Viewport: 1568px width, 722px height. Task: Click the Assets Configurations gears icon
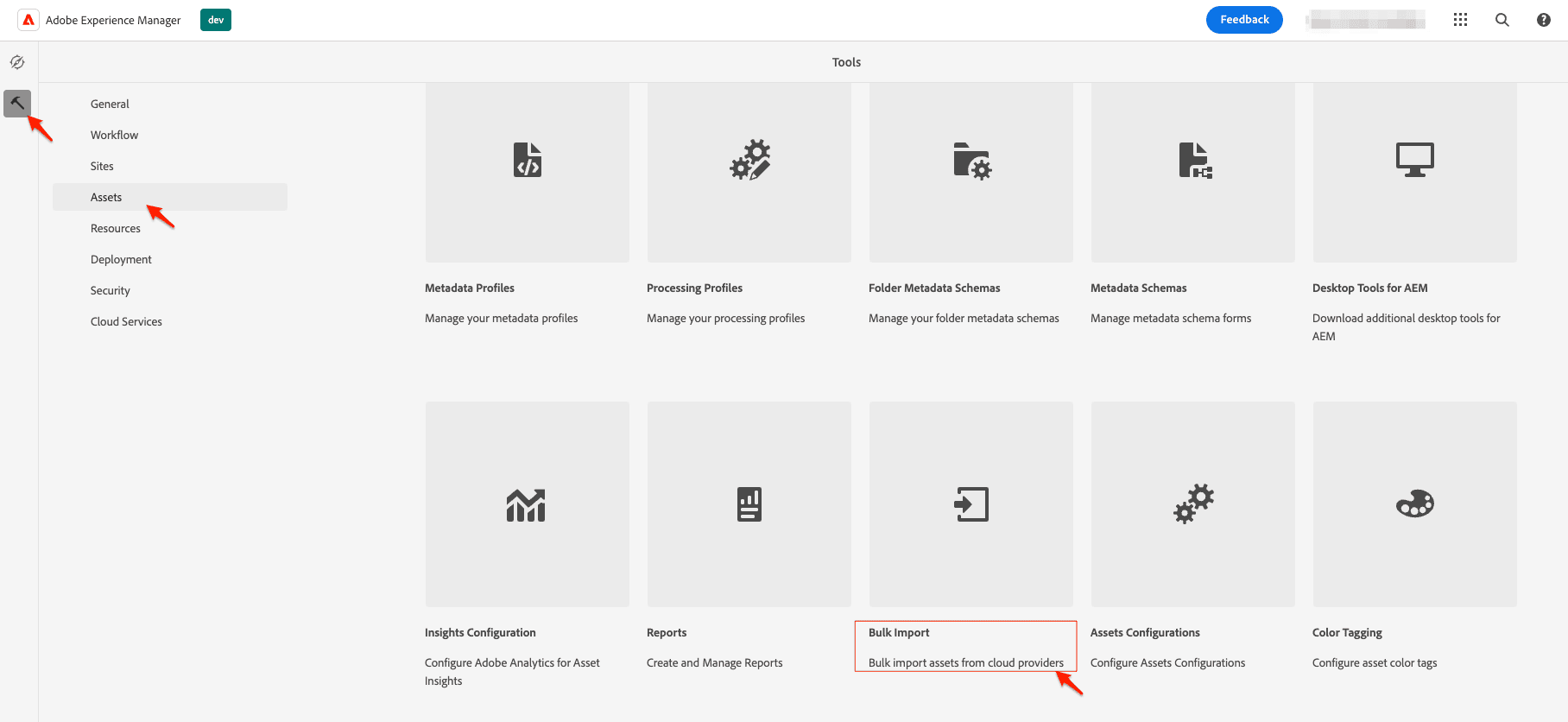click(x=1194, y=503)
